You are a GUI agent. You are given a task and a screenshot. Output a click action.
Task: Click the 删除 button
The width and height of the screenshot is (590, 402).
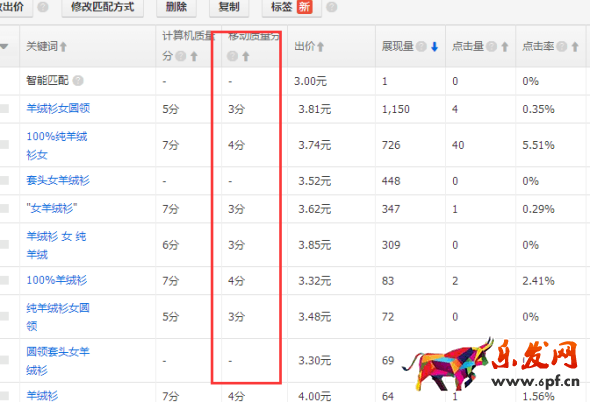pyautogui.click(x=176, y=7)
